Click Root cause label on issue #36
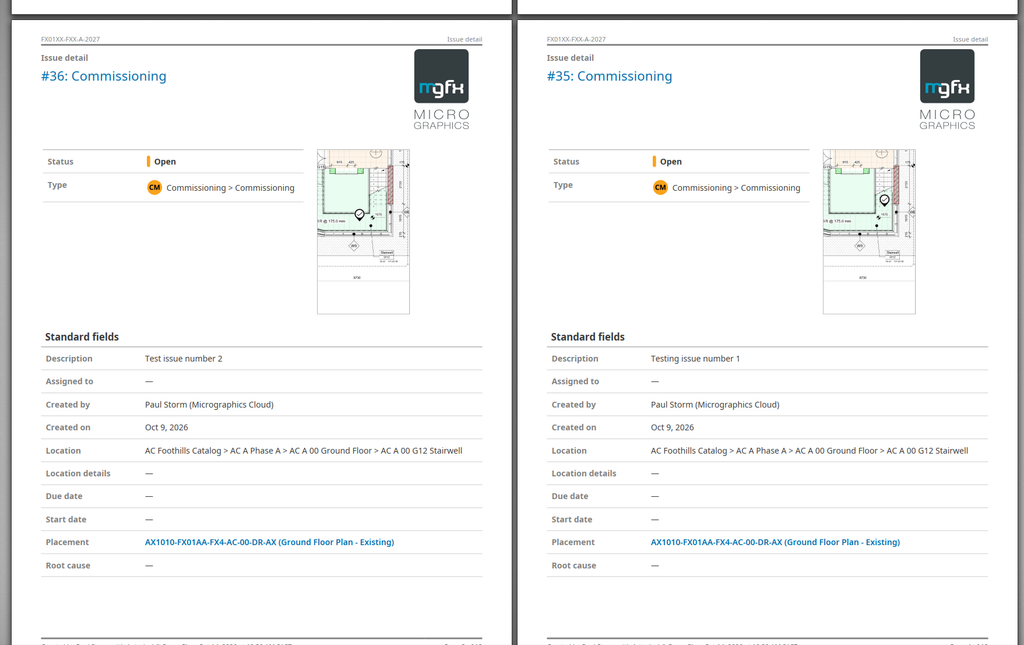The width and height of the screenshot is (1024, 645). [68, 565]
